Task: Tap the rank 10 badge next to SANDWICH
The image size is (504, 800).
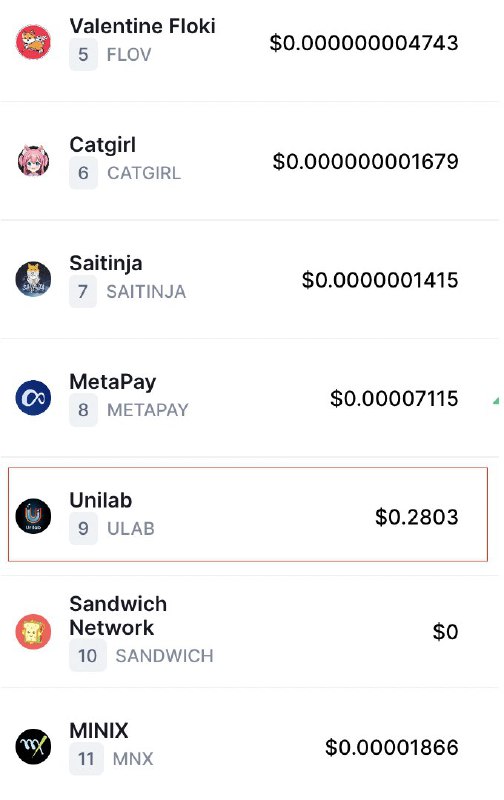Action: (87, 656)
